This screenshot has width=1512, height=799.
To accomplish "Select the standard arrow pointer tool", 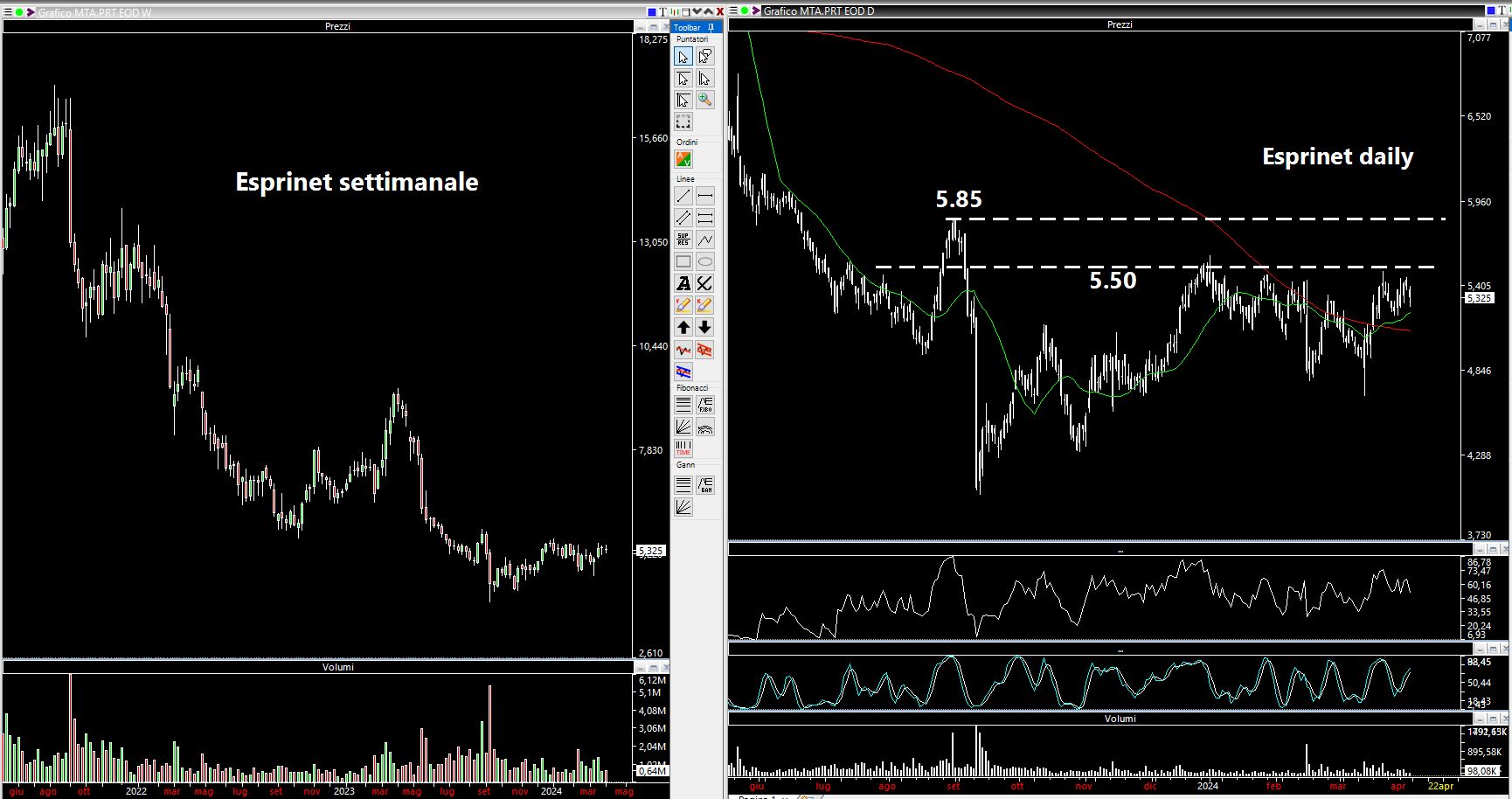I will tap(683, 57).
